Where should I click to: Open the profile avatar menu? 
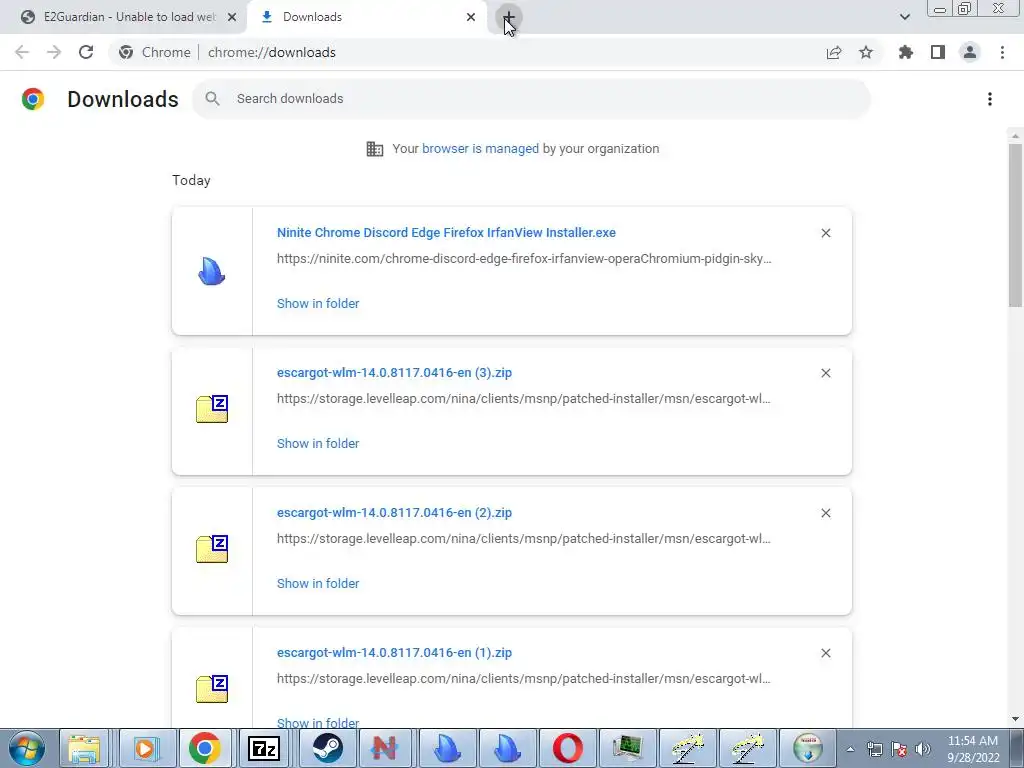coord(970,52)
